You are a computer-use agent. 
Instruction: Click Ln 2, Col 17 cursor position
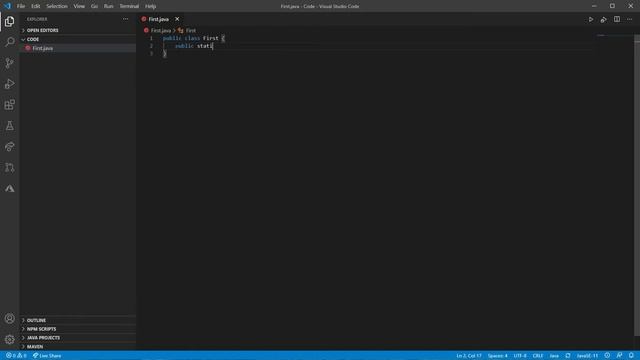point(469,356)
